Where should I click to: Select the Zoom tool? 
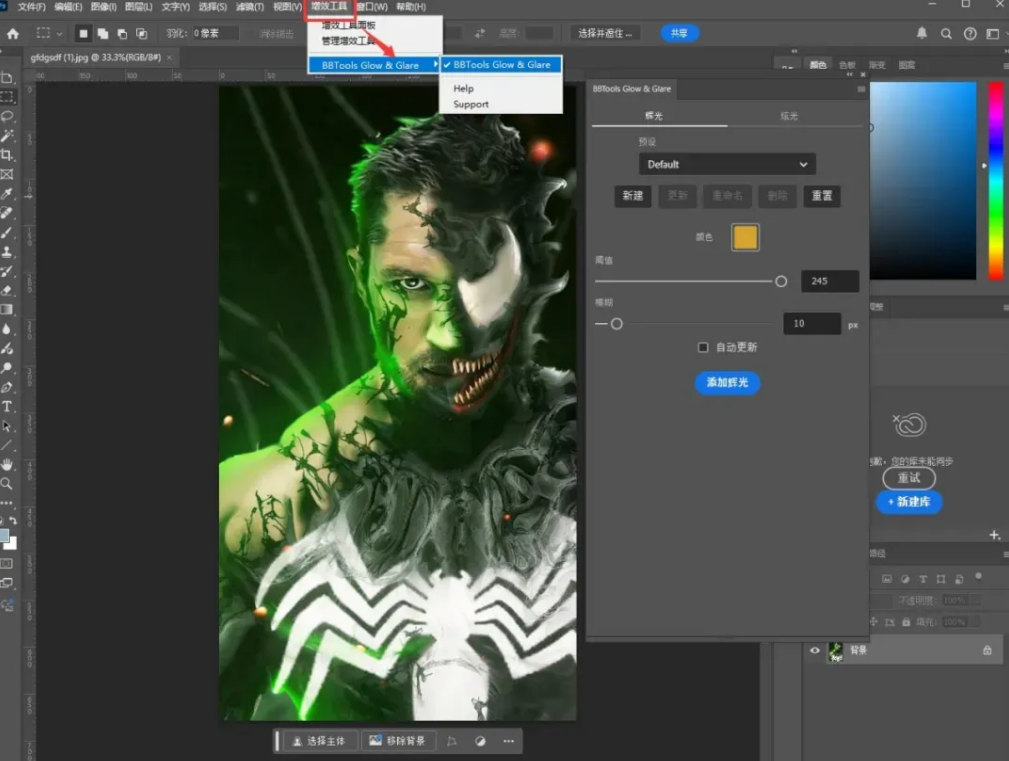click(x=7, y=484)
